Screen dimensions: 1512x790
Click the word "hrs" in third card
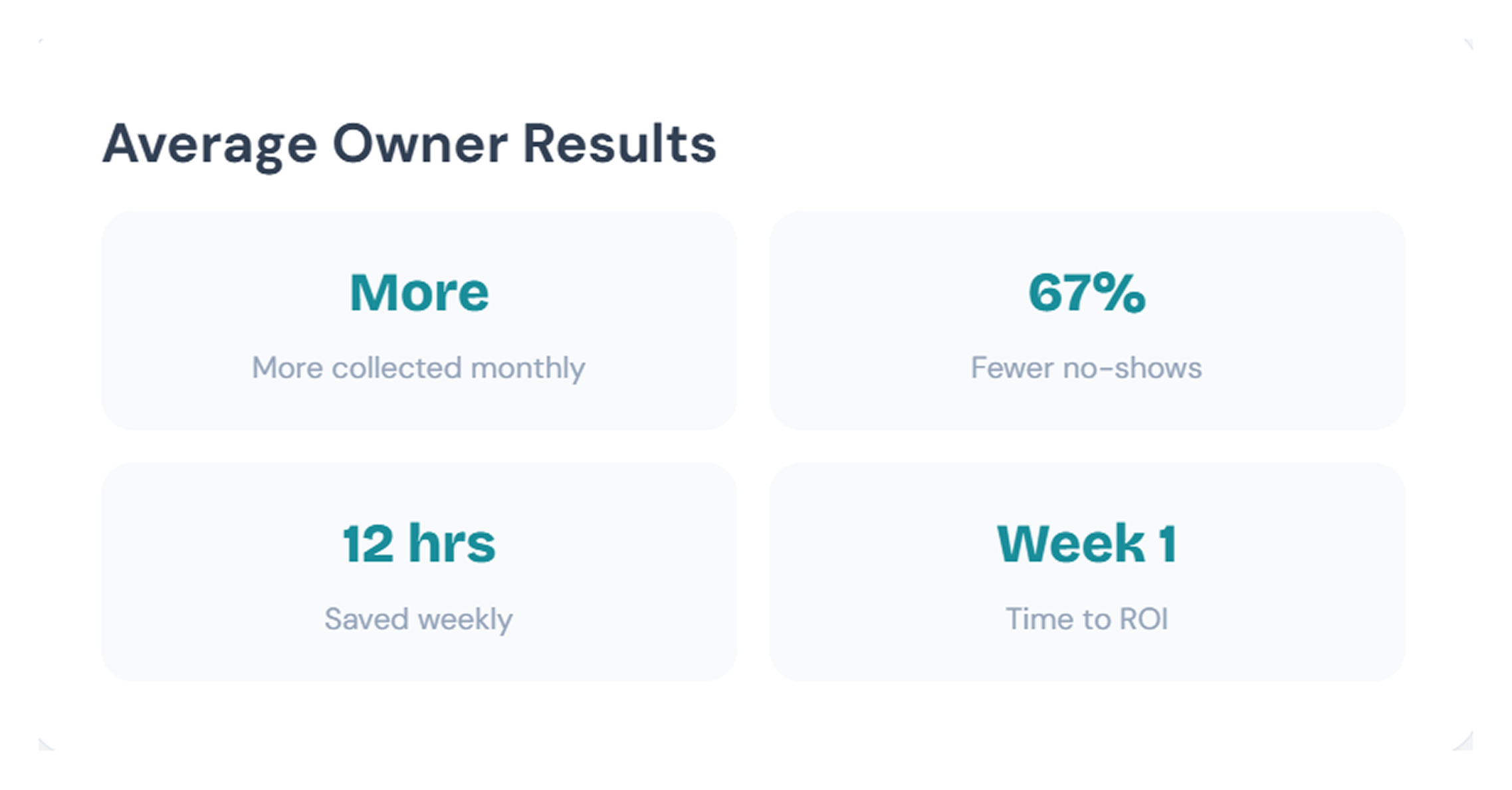452,544
